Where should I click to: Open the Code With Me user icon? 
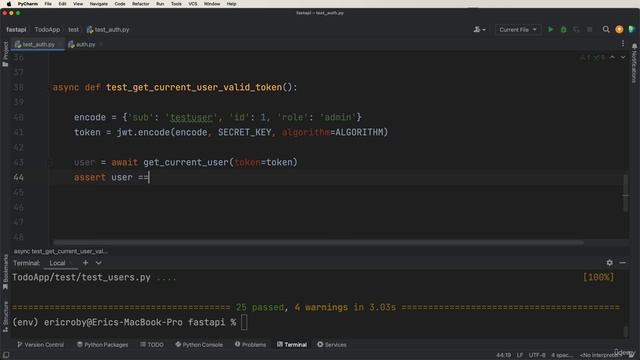[479, 29]
